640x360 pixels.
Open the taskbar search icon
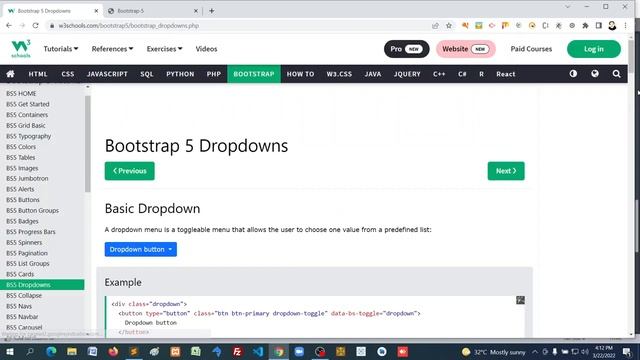[x=30, y=351]
